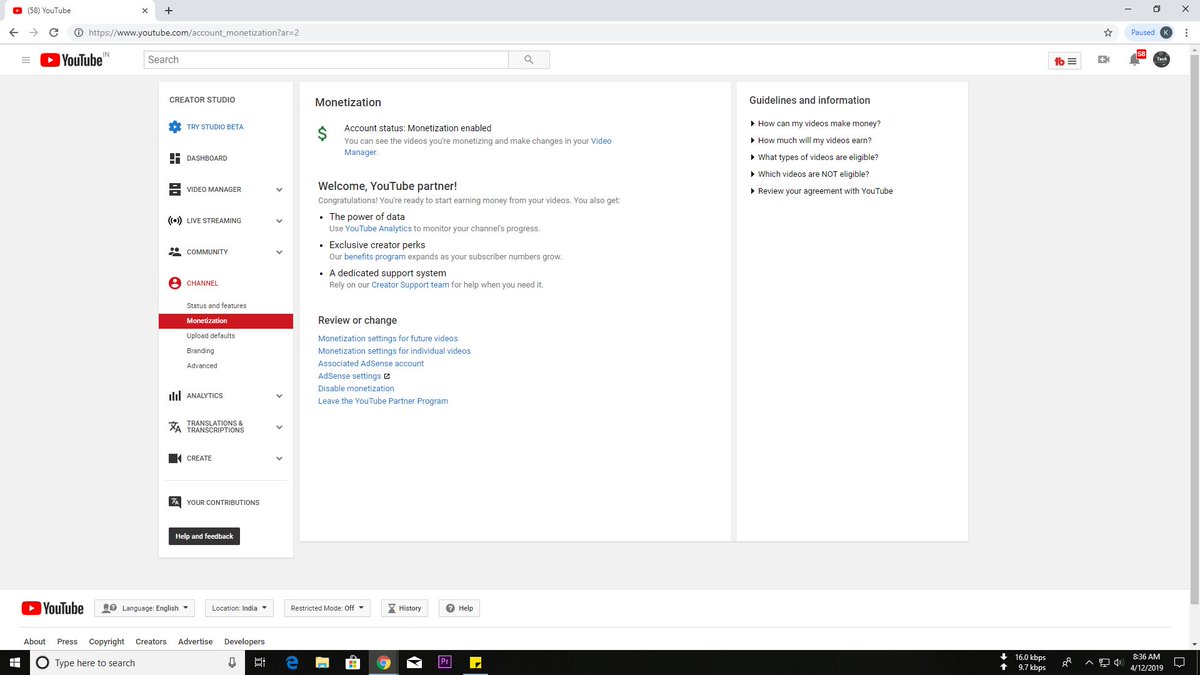Expand the Community section chevron
Image resolution: width=1200 pixels, height=675 pixels.
click(x=279, y=252)
